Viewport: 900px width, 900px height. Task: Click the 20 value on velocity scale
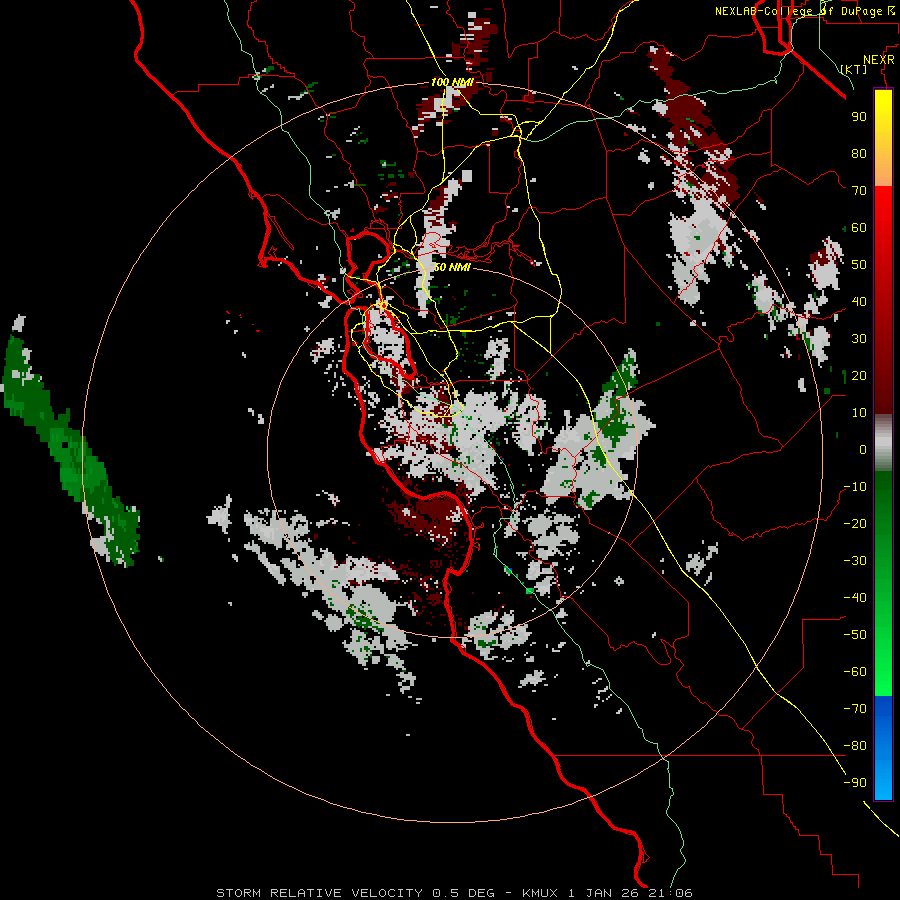[859, 376]
